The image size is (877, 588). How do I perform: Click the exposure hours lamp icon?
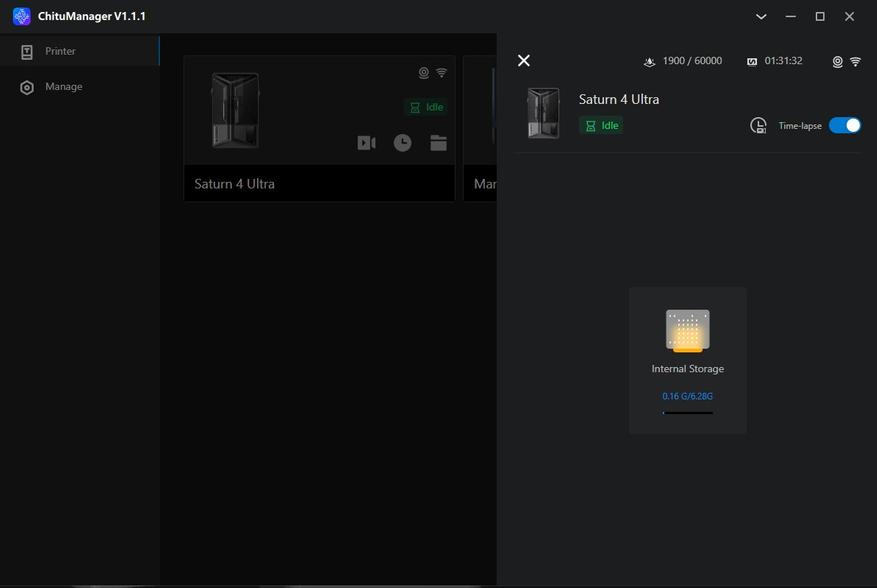click(649, 62)
